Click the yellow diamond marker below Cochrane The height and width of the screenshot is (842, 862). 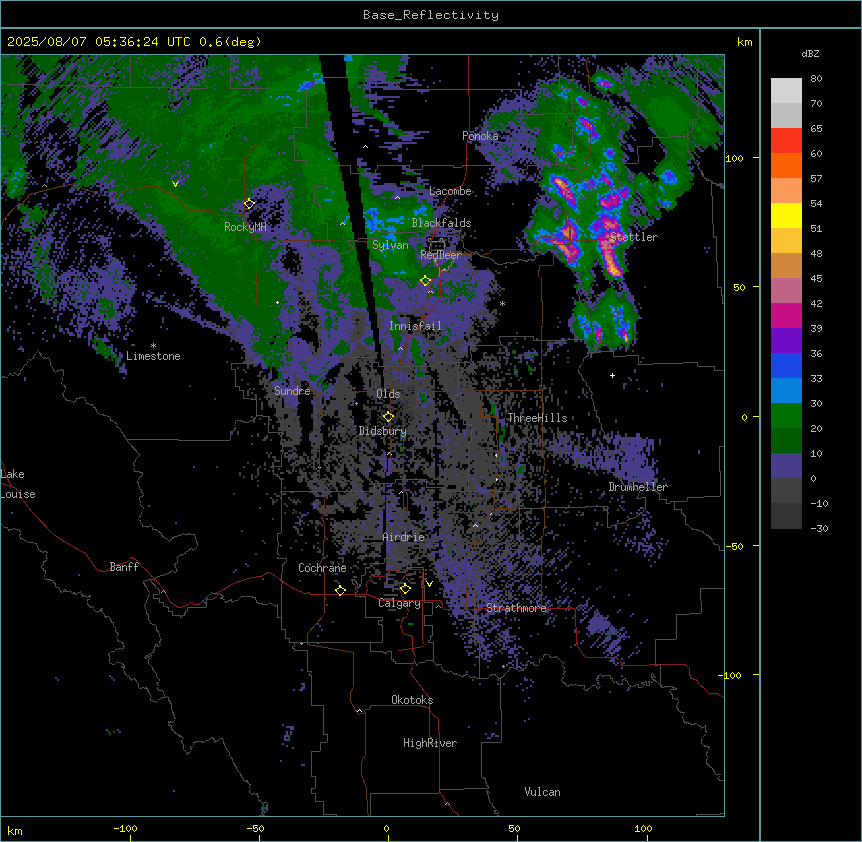340,590
